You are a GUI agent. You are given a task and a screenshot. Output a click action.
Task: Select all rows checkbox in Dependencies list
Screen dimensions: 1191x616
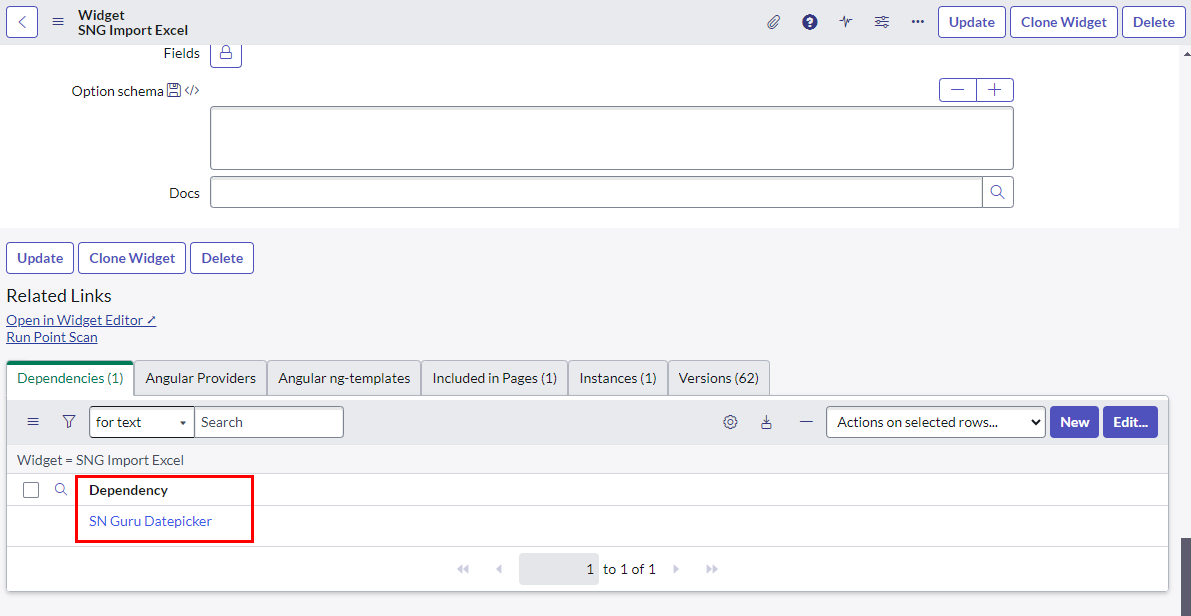coord(31,490)
